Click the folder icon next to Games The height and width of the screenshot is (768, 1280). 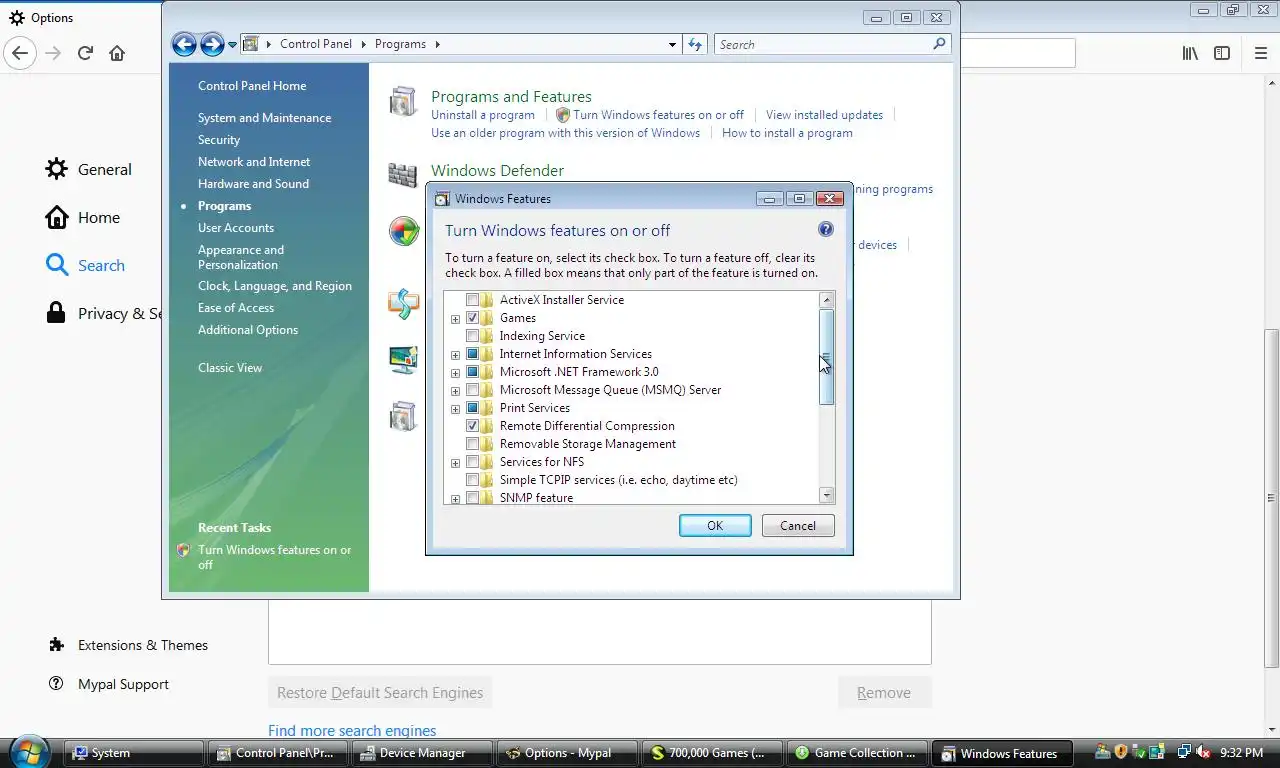[x=488, y=318]
